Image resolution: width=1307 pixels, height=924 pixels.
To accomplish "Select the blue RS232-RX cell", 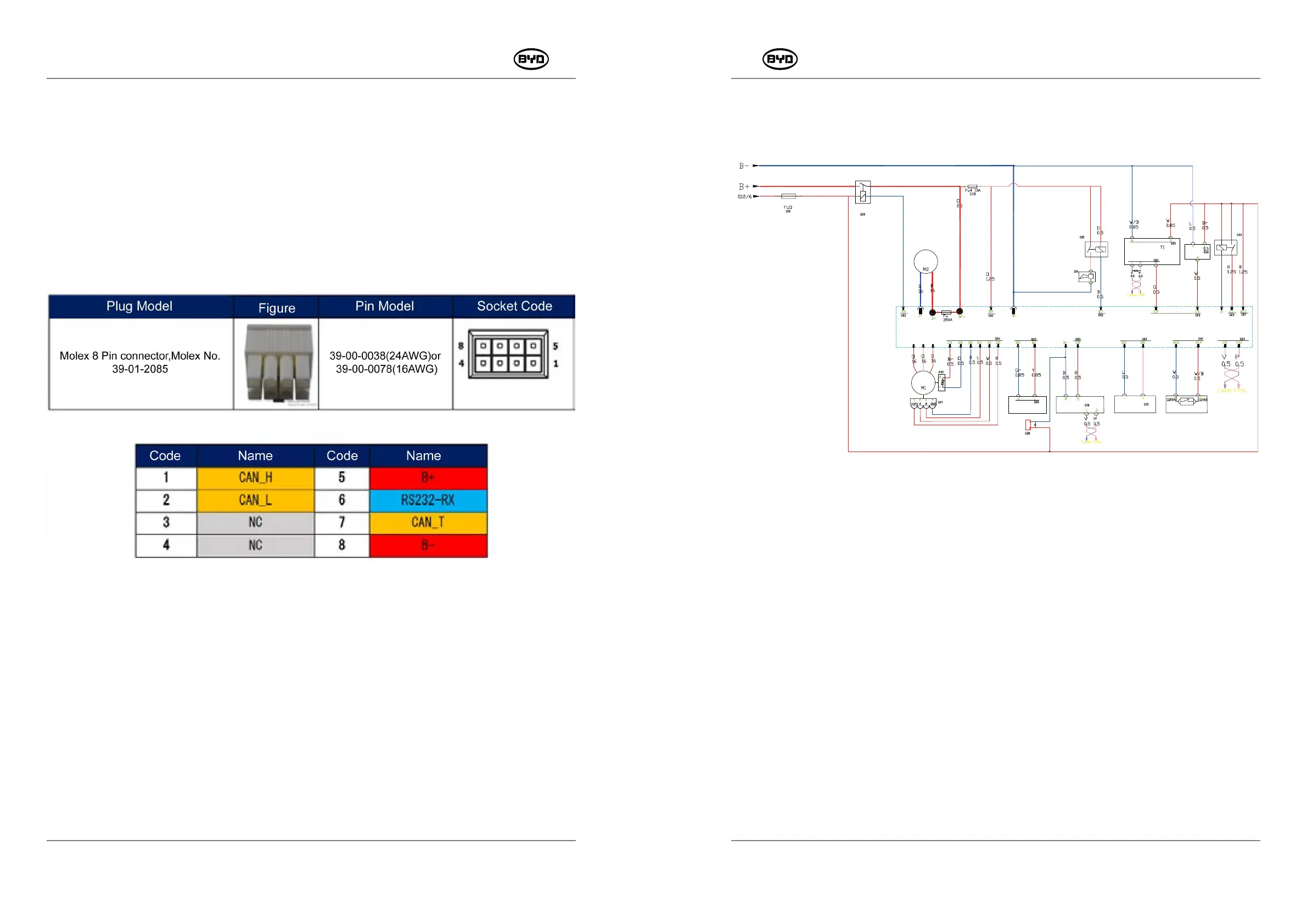I will pyautogui.click(x=428, y=501).
